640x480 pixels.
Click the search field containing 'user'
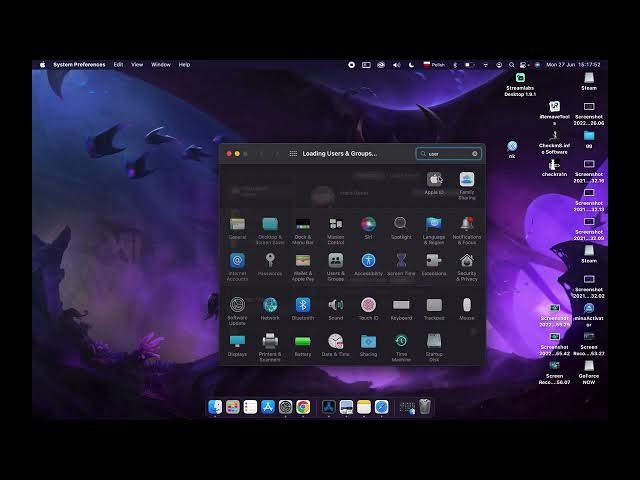(448, 153)
